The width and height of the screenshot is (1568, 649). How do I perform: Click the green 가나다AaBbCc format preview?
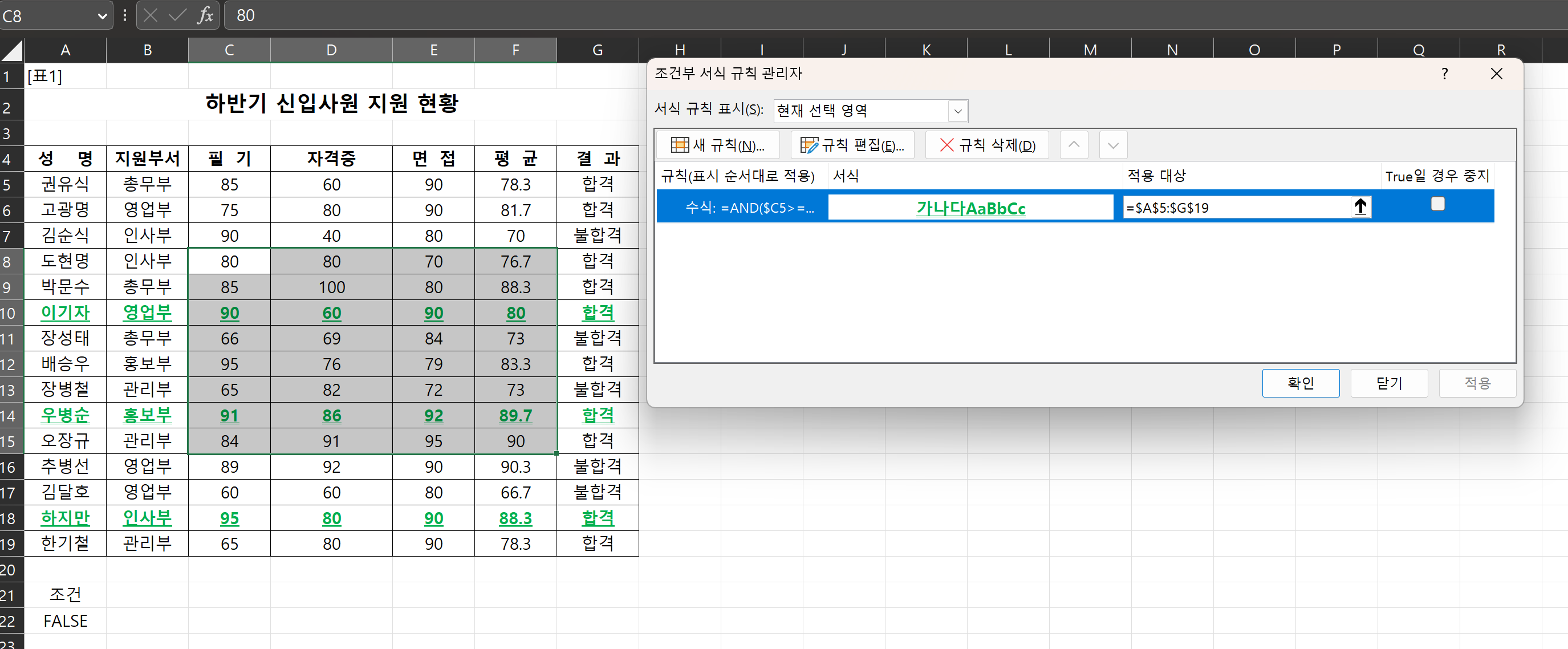(970, 208)
